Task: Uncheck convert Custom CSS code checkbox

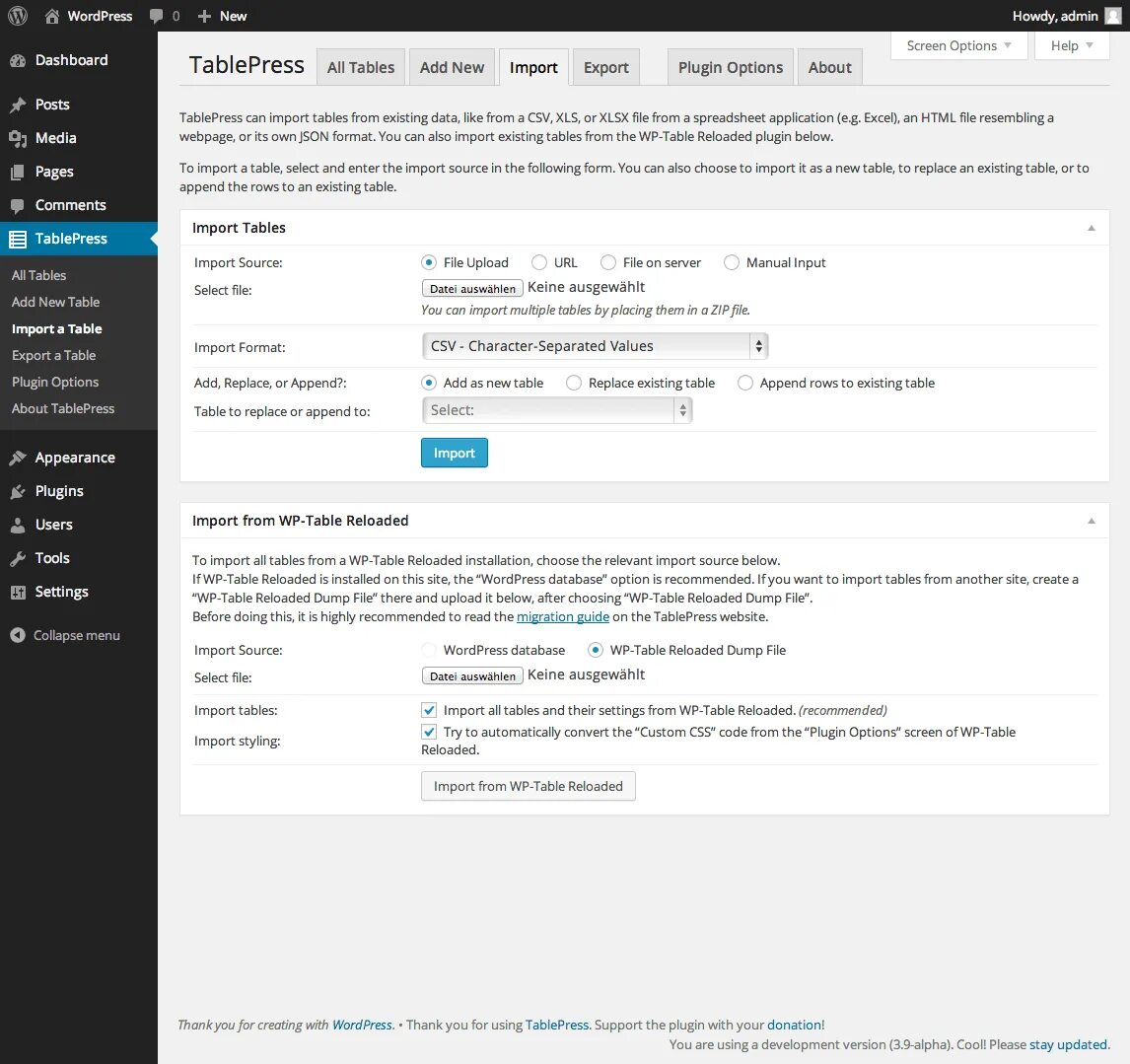Action: pyautogui.click(x=429, y=732)
